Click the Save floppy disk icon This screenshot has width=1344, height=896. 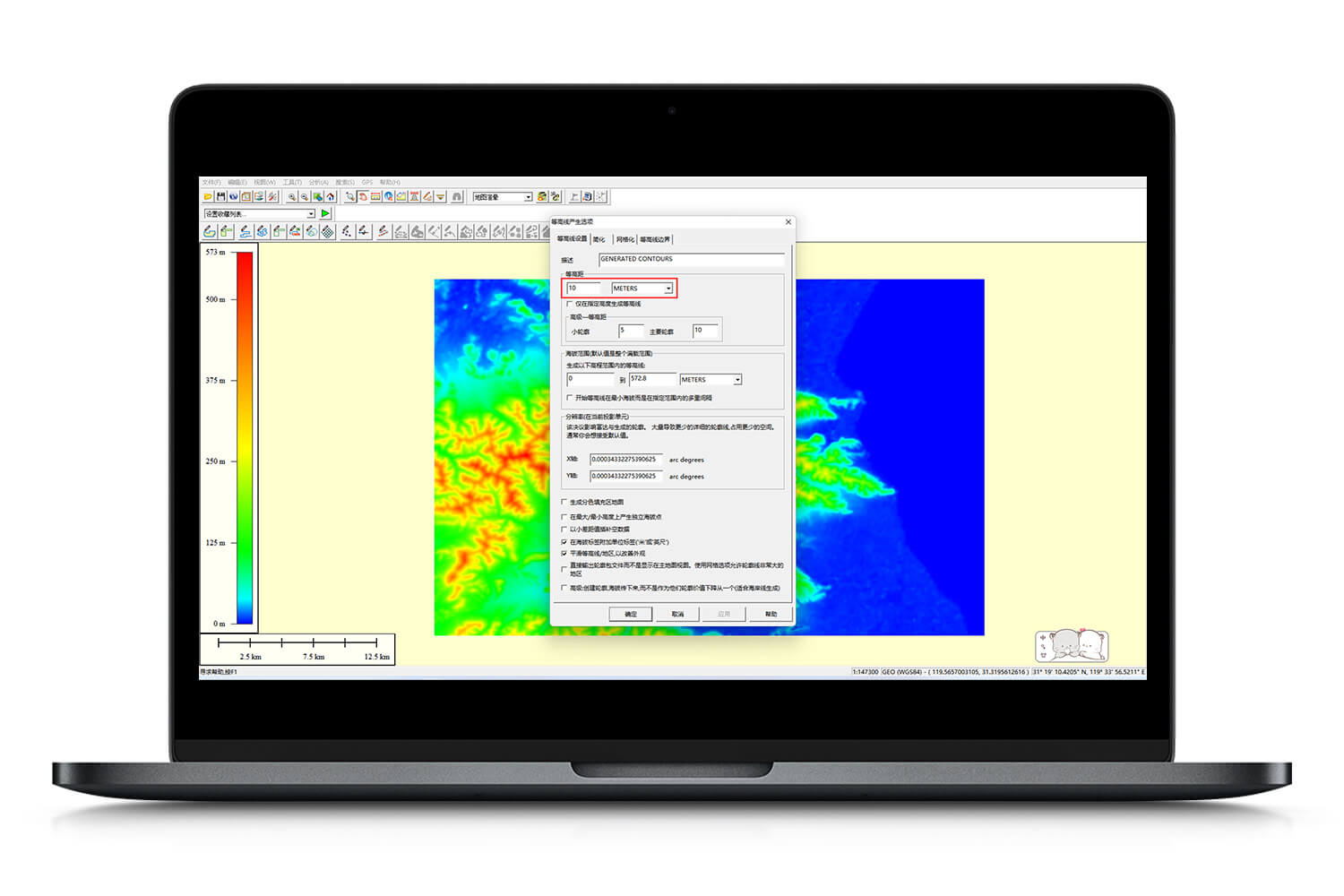click(x=220, y=196)
